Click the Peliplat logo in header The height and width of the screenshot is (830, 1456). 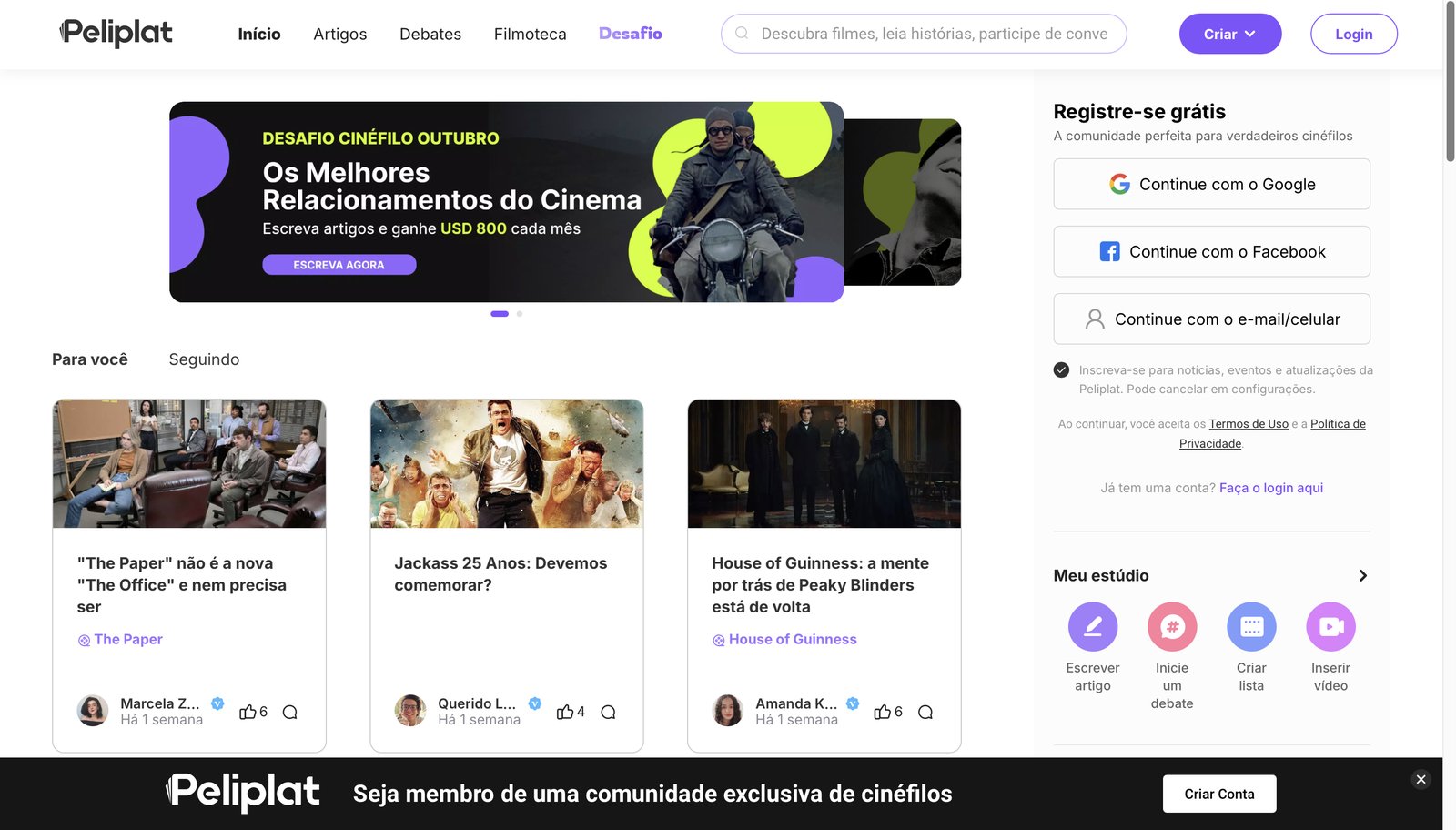tap(116, 33)
